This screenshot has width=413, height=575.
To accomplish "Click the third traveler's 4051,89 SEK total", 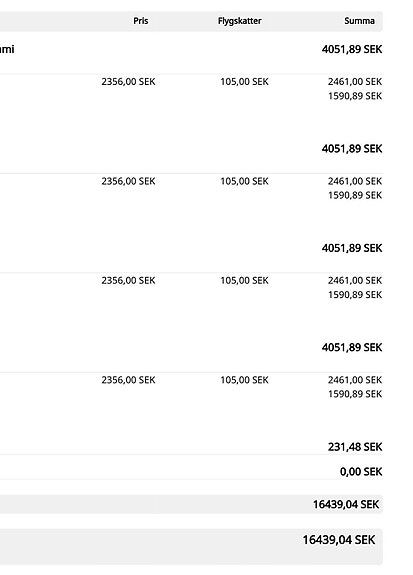I will 352,248.
